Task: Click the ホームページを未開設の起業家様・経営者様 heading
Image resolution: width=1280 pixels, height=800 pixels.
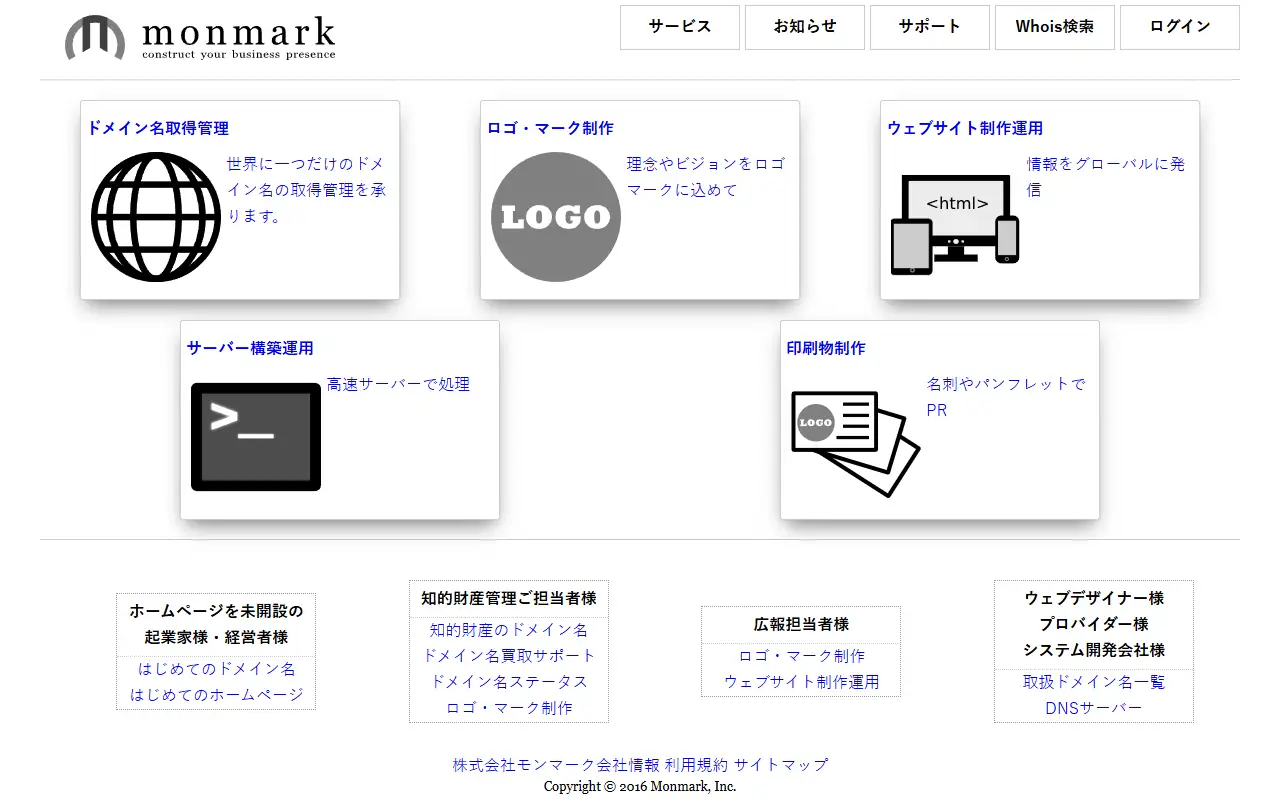Action: (216, 624)
